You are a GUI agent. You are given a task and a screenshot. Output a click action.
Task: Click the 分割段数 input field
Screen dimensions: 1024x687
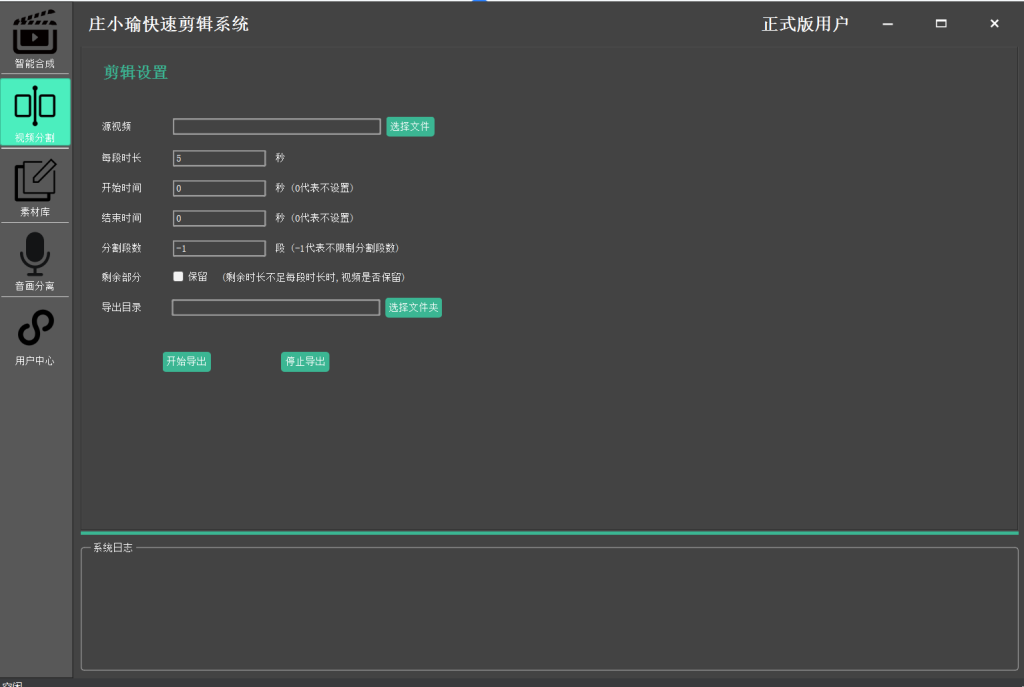(219, 248)
